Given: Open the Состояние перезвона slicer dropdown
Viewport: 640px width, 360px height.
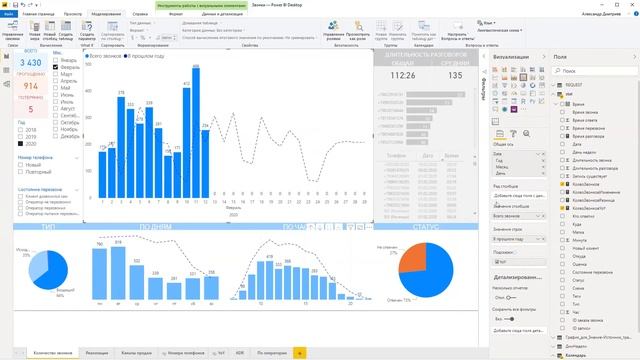Looking at the screenshot, I should (76, 190).
